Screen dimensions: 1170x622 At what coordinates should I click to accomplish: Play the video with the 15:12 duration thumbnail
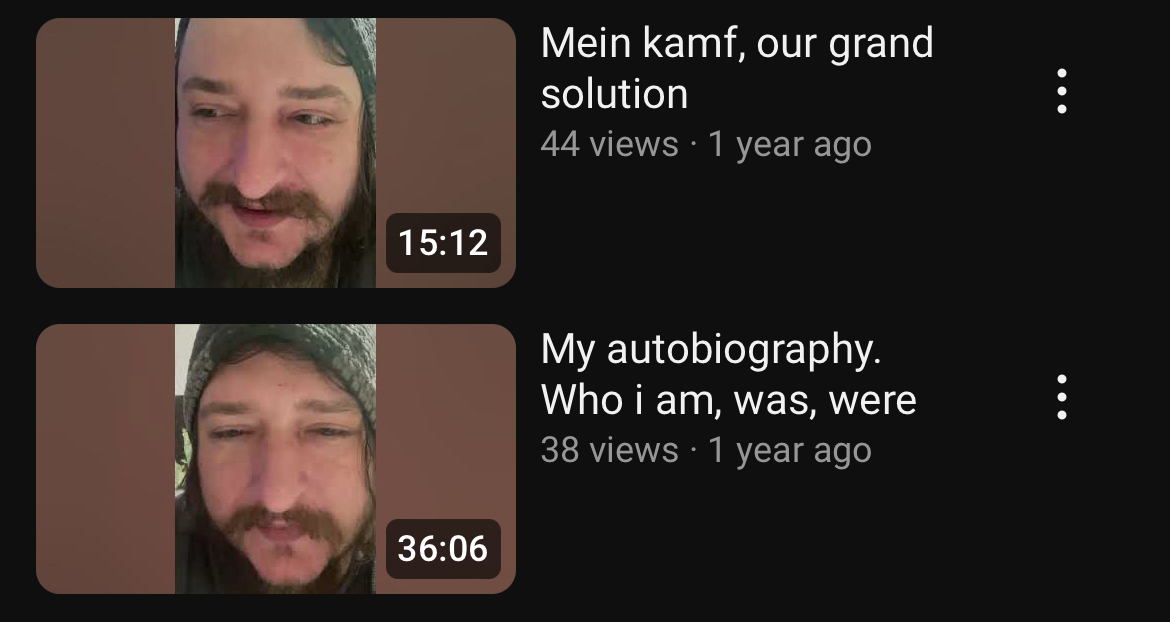click(276, 153)
